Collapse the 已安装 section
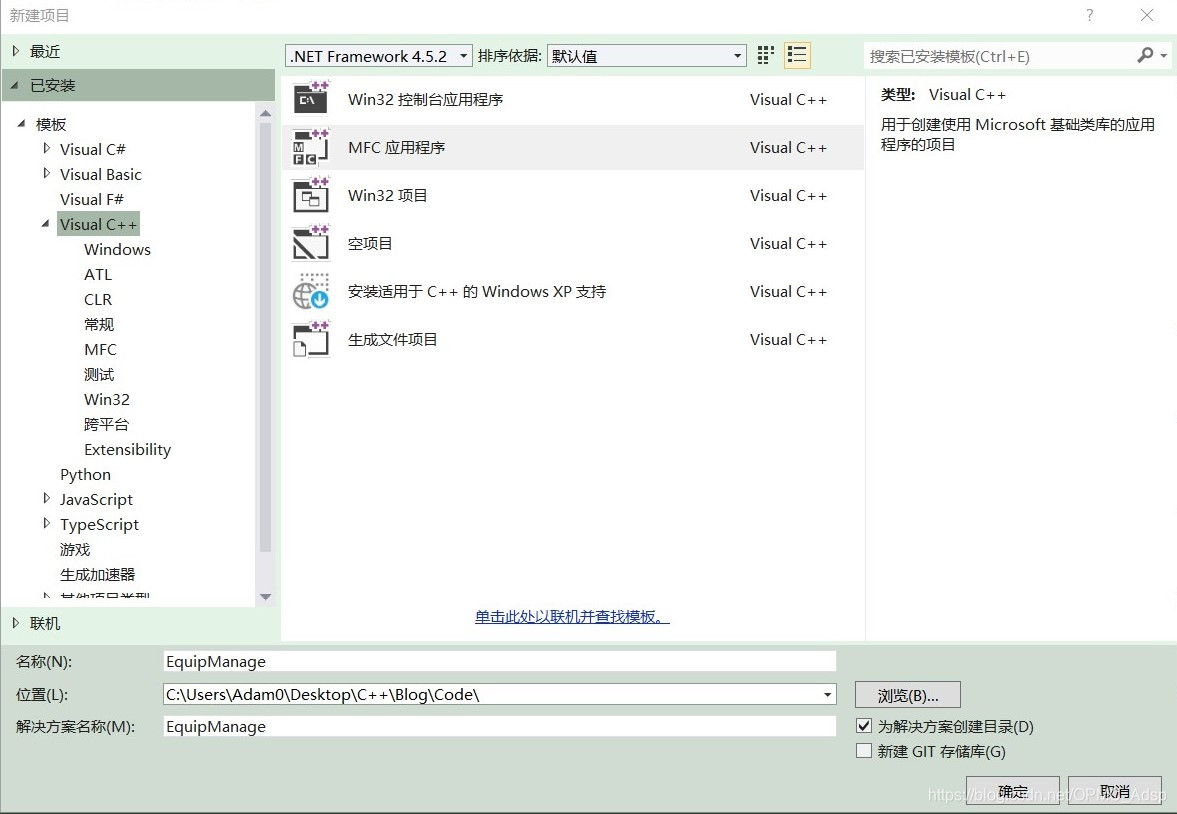Viewport: 1177px width, 814px height. tap(15, 86)
